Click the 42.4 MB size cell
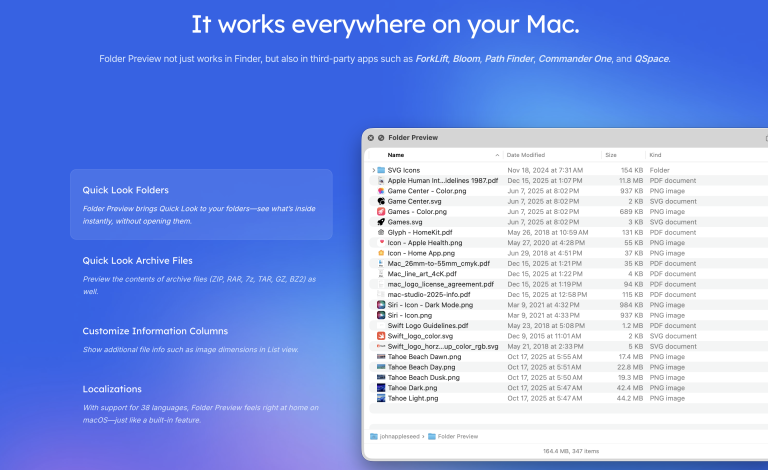This screenshot has height=470, width=768. coord(630,388)
